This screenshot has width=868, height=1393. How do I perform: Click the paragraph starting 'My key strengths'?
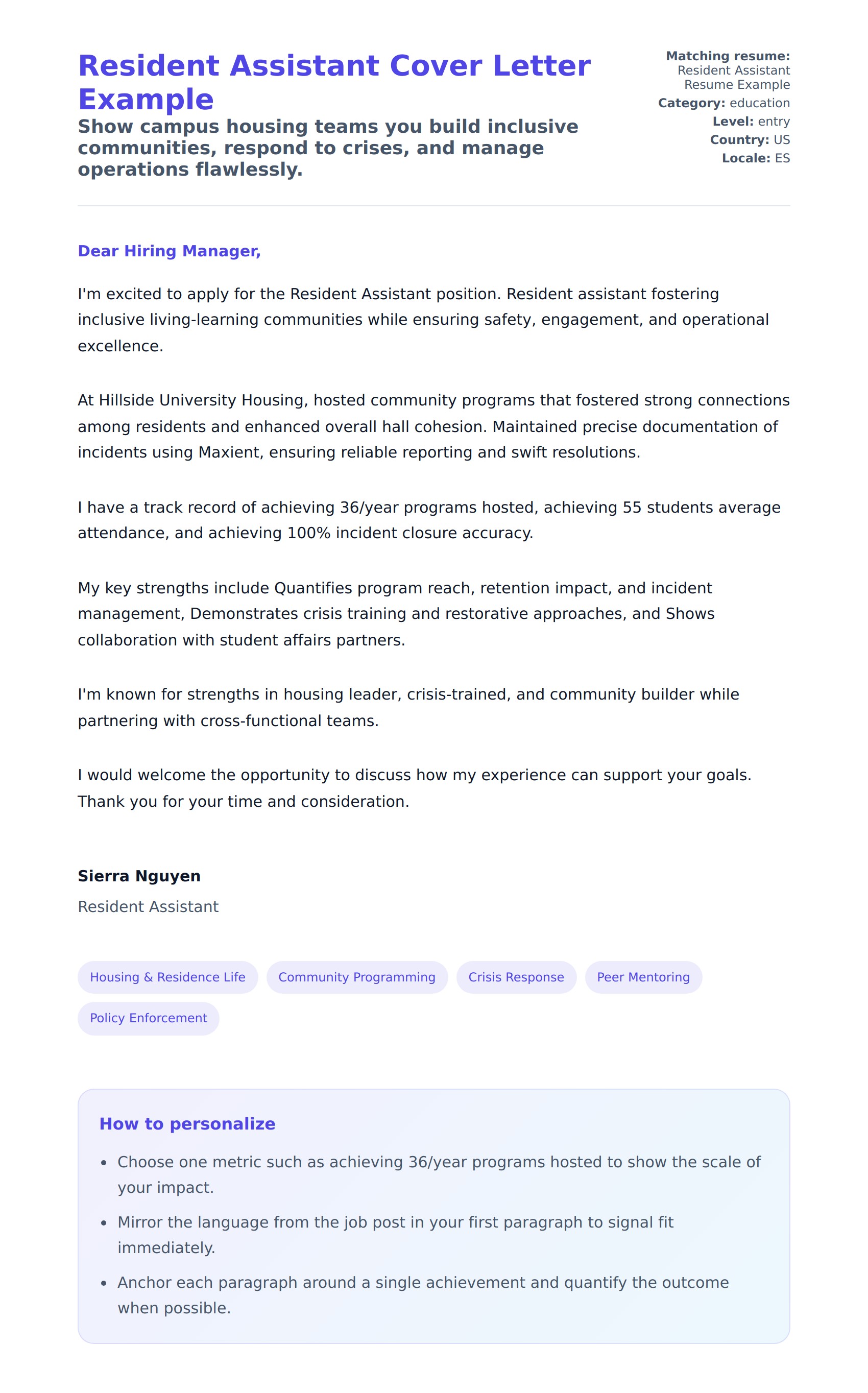tap(396, 614)
